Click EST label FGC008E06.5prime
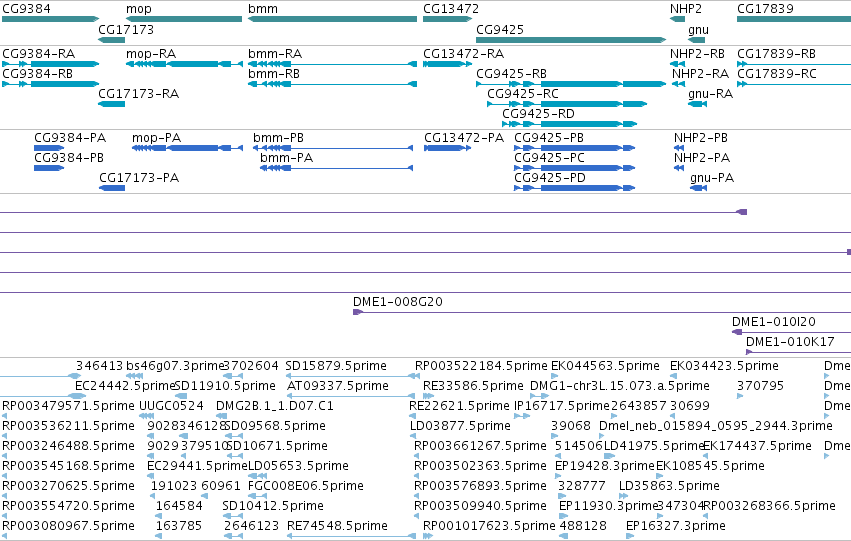 pyautogui.click(x=306, y=486)
